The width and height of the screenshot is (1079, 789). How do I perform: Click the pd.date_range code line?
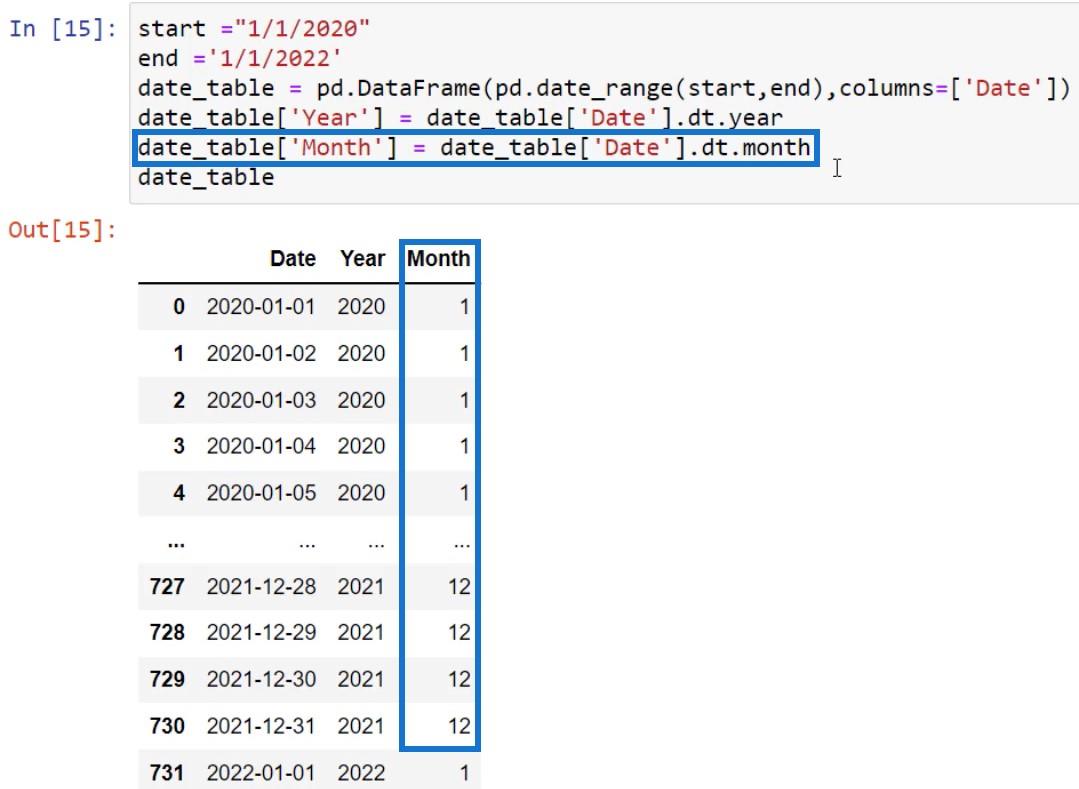[604, 88]
